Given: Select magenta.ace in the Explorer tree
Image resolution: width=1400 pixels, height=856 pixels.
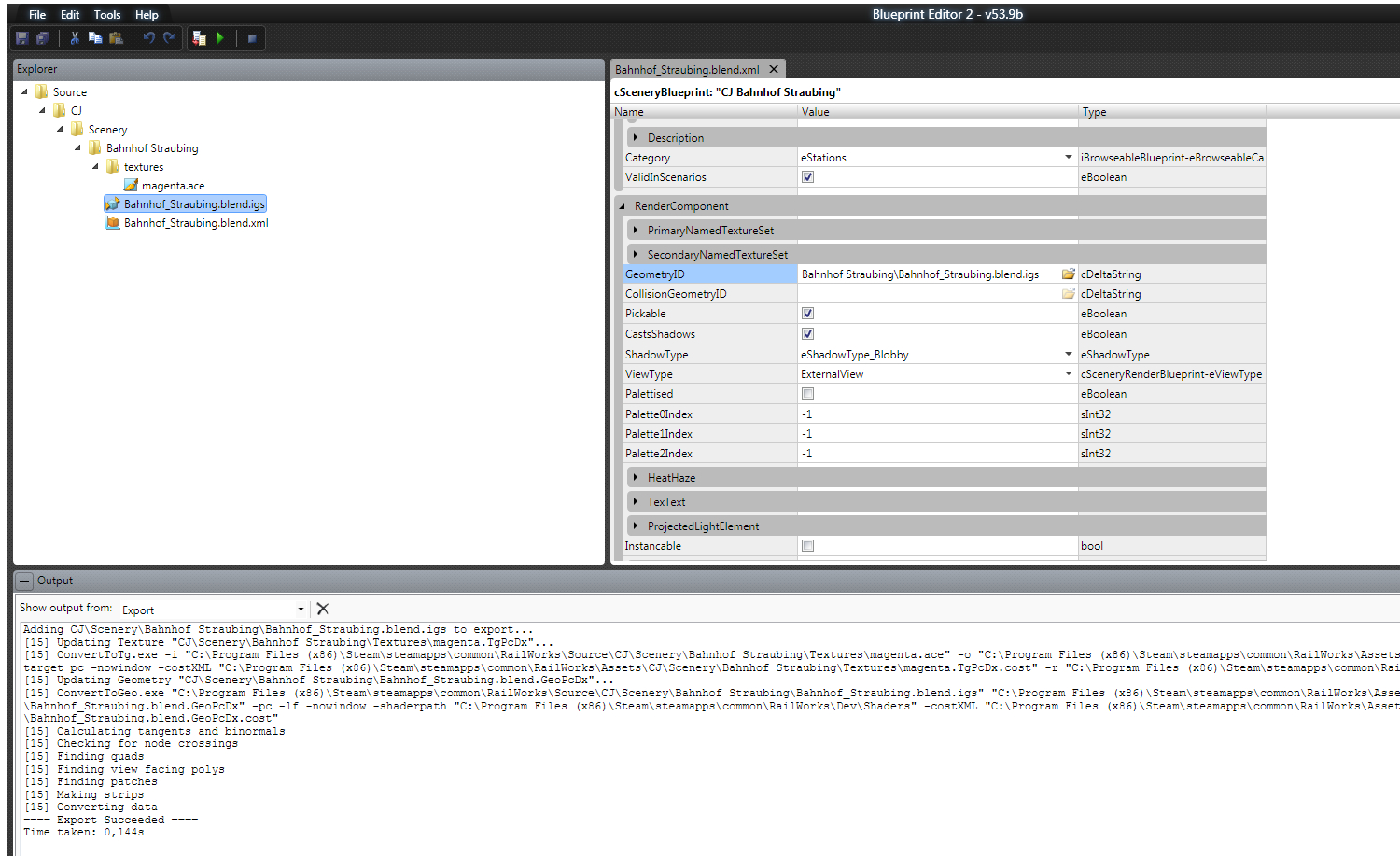Looking at the screenshot, I should coord(173,186).
